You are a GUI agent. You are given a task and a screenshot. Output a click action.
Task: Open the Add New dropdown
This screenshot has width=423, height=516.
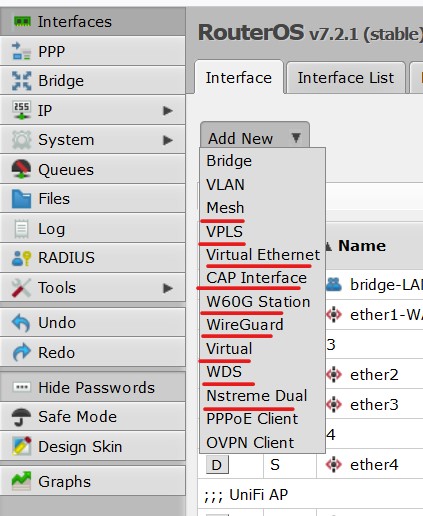click(255, 136)
